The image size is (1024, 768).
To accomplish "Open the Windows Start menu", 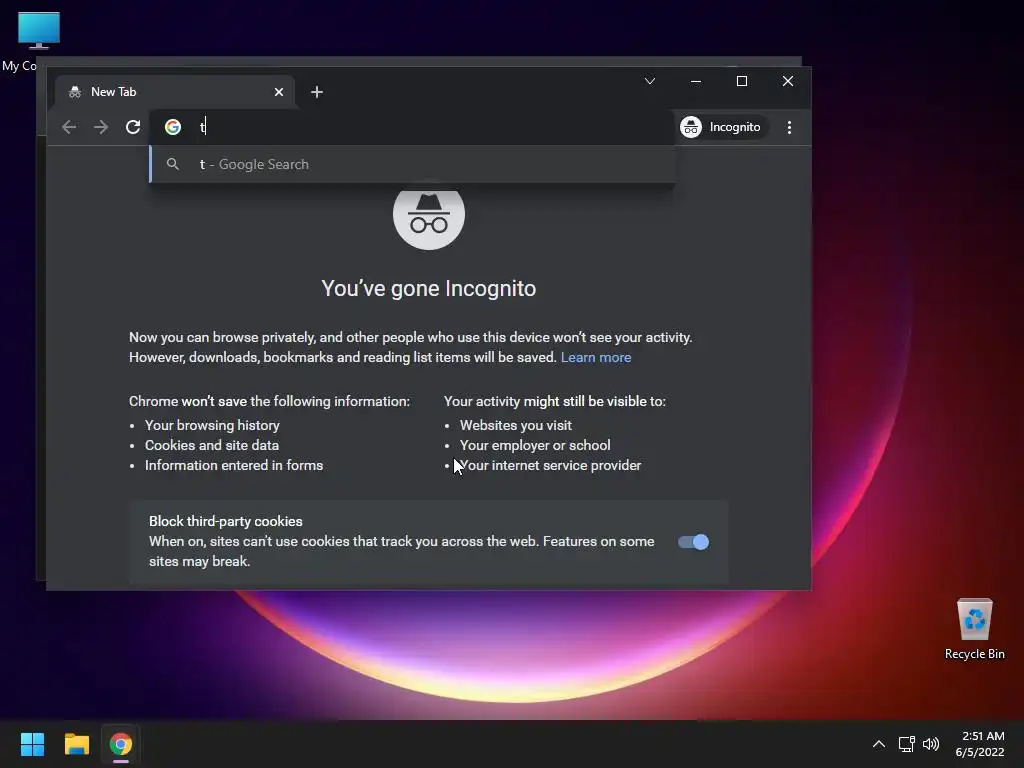I will (32, 744).
